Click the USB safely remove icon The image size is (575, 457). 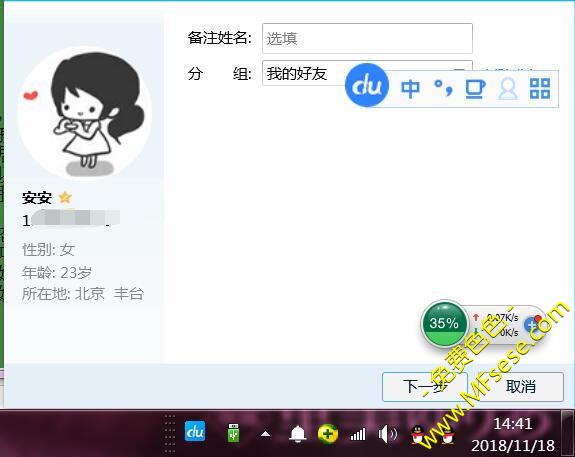(233, 433)
